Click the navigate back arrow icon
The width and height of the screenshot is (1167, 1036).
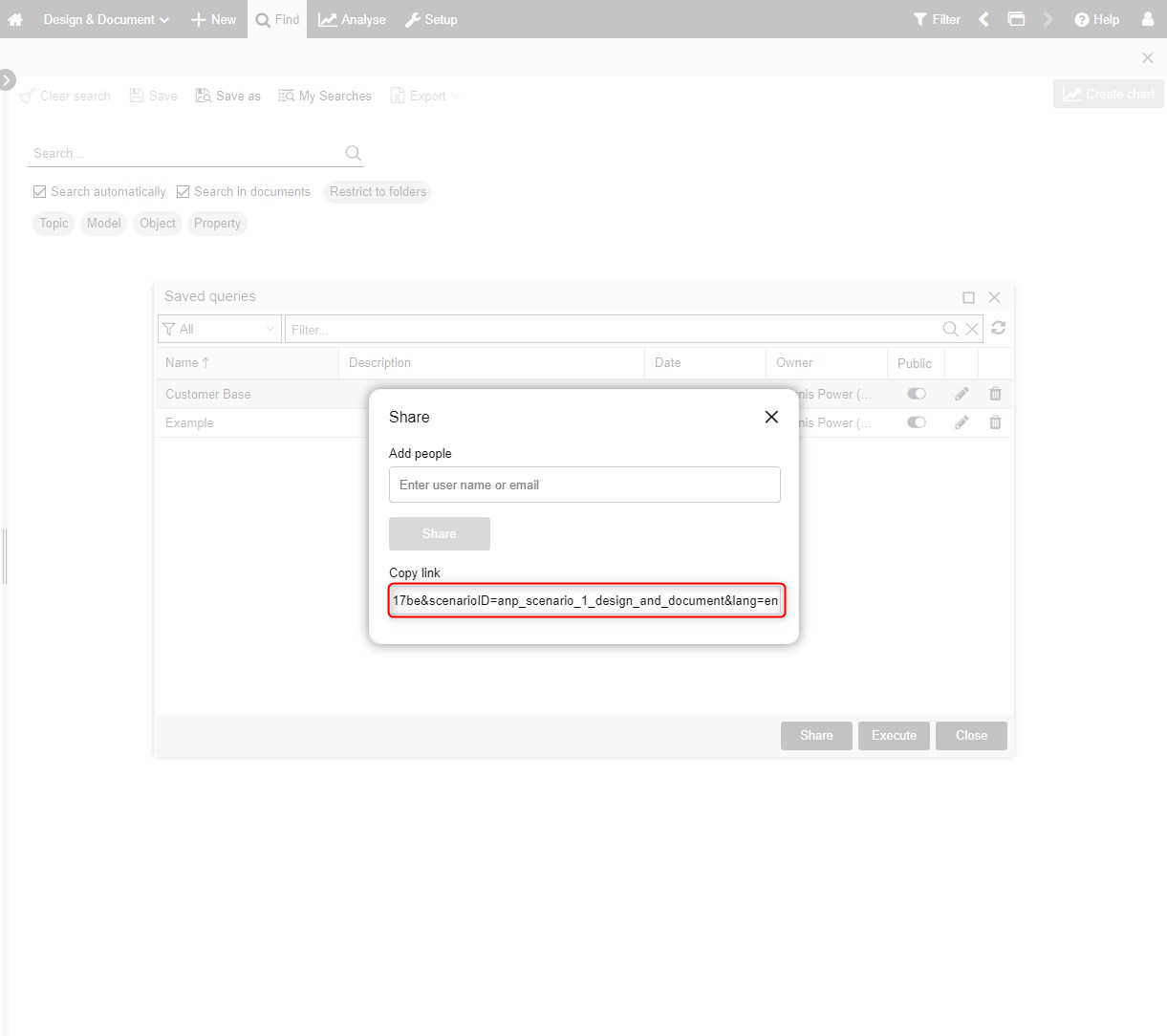[x=983, y=19]
